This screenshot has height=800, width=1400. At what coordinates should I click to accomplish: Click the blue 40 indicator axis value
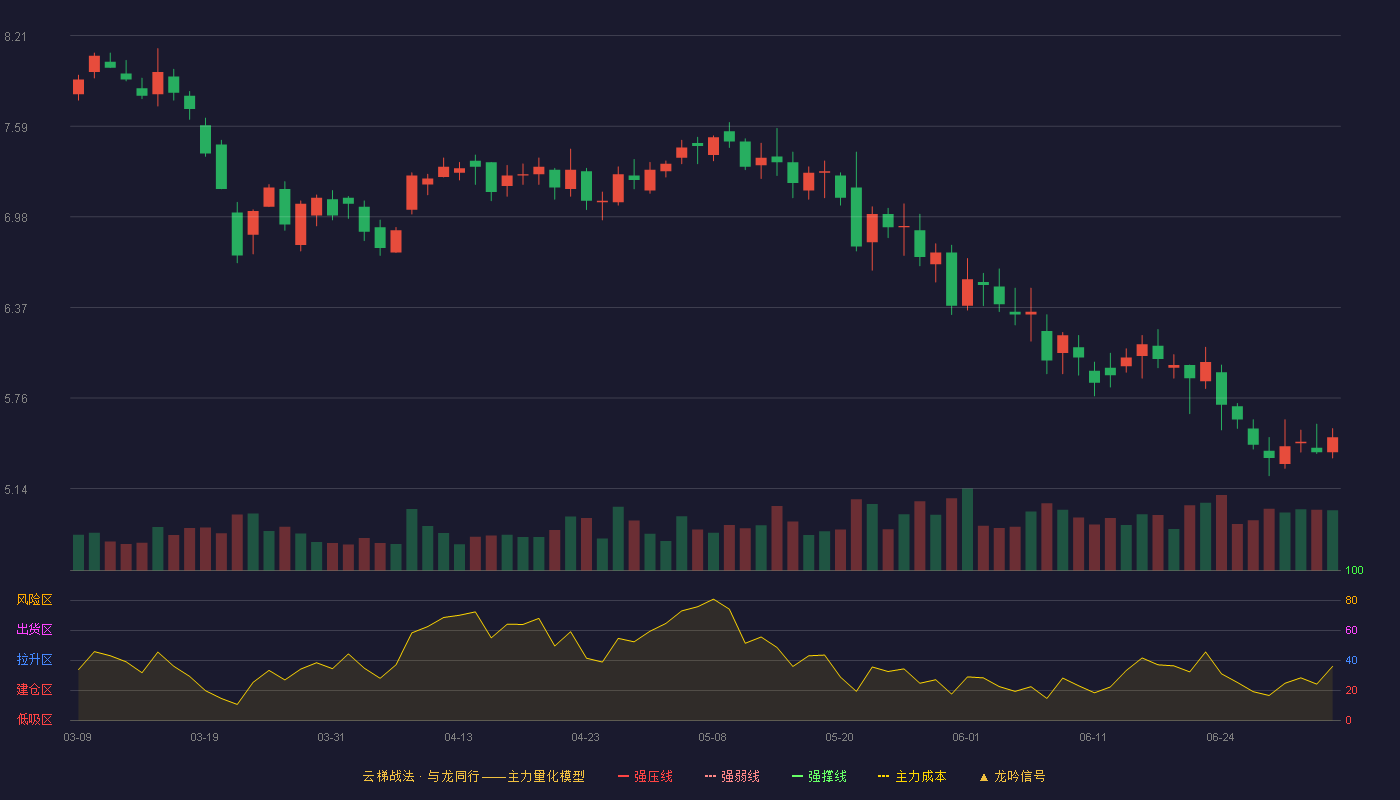click(x=1351, y=660)
